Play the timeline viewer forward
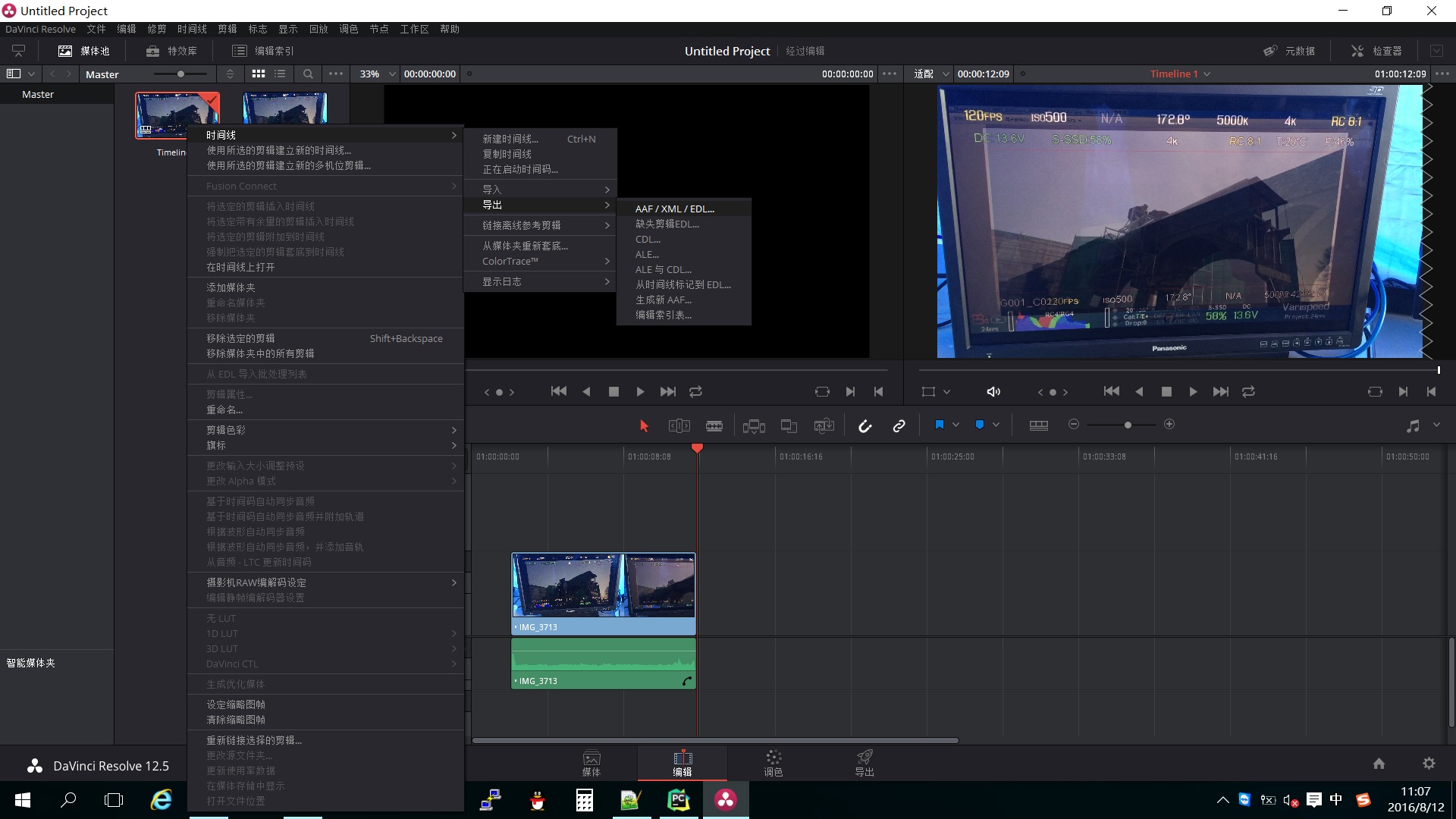This screenshot has width=1456, height=819. pos(1193,392)
